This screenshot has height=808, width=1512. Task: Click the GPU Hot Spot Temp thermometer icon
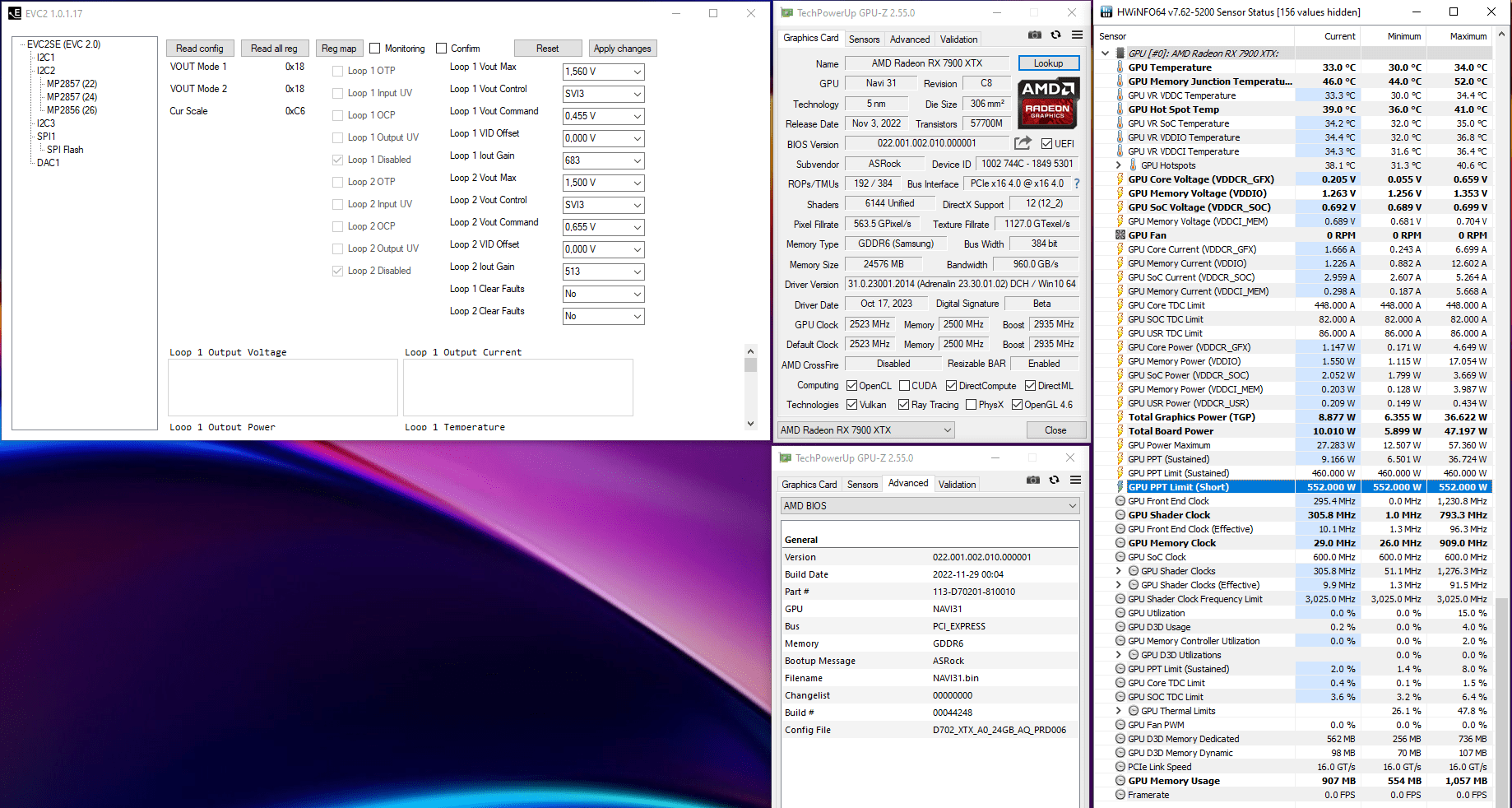(1120, 109)
